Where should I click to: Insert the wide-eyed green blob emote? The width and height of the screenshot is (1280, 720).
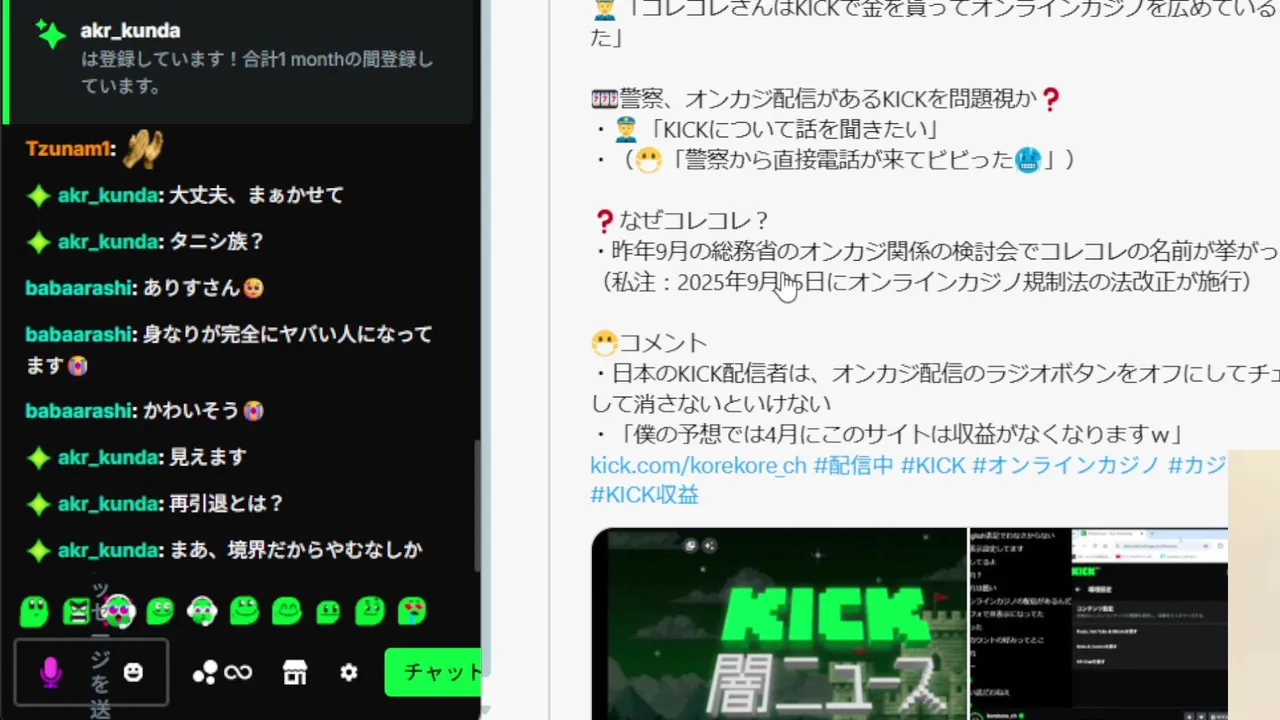pos(34,610)
